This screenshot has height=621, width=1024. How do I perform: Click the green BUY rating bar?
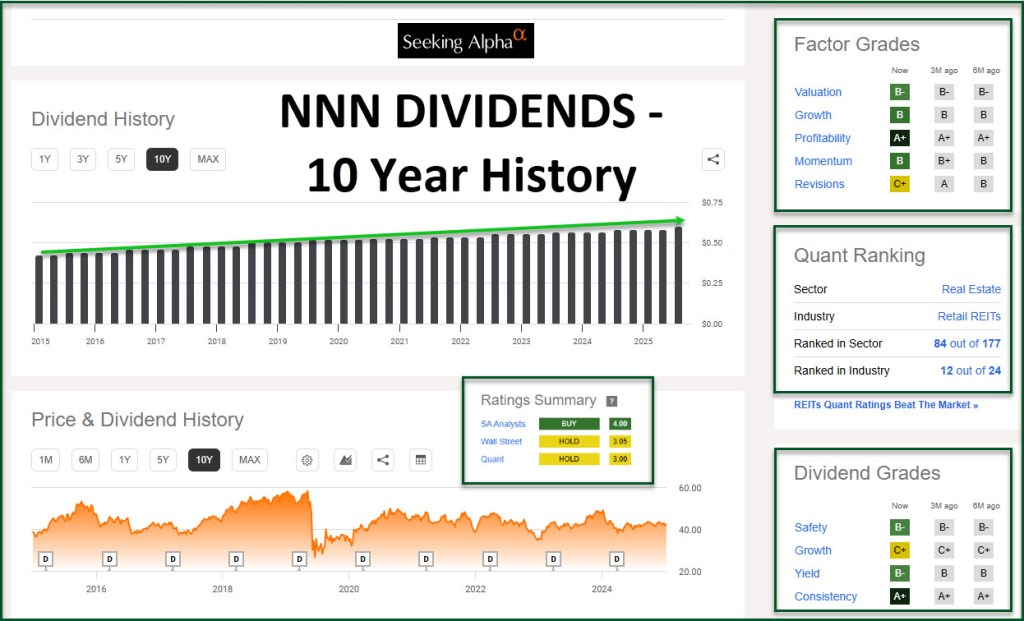569,424
